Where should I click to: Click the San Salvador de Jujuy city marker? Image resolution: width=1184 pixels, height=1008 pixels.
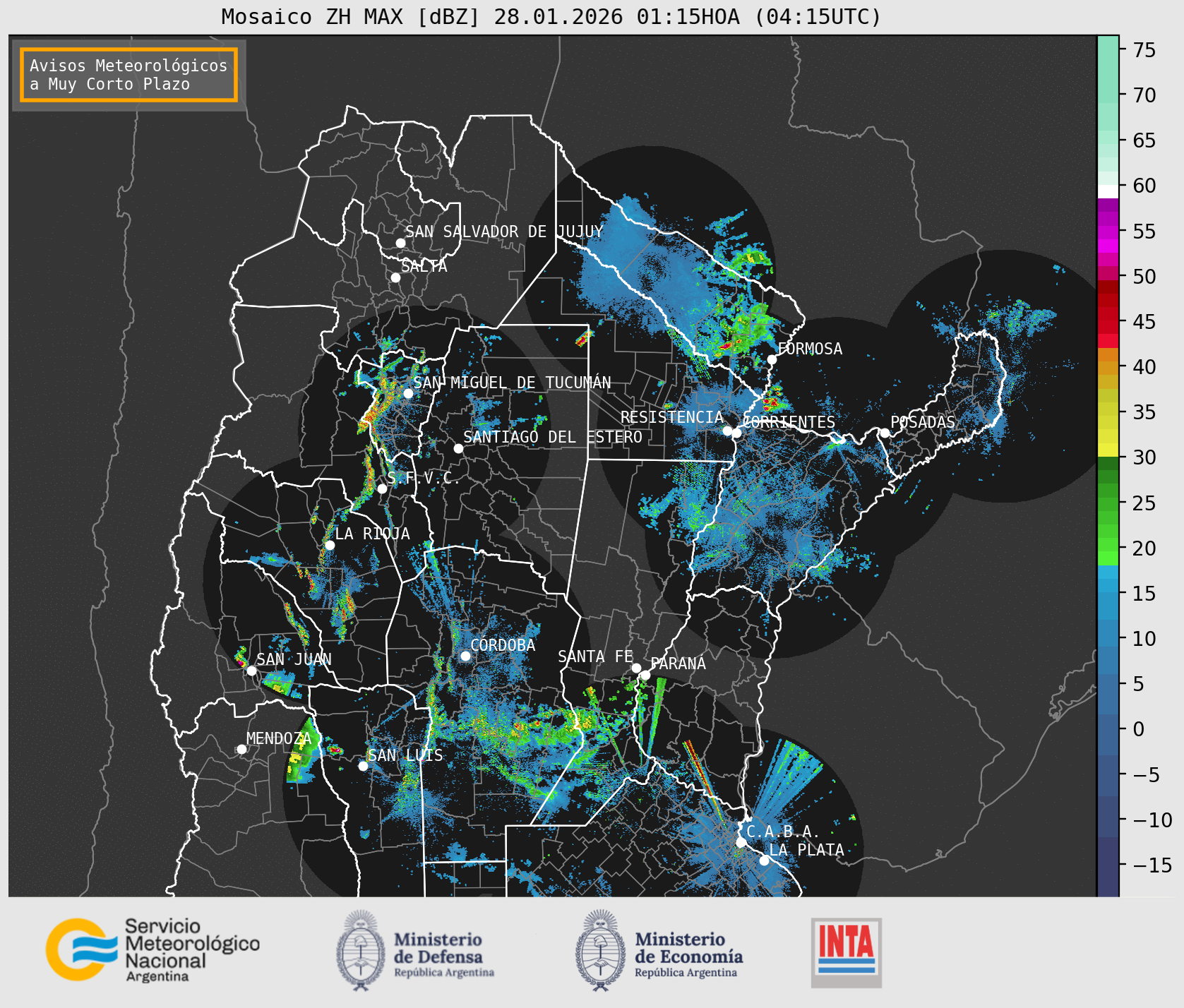tap(400, 243)
